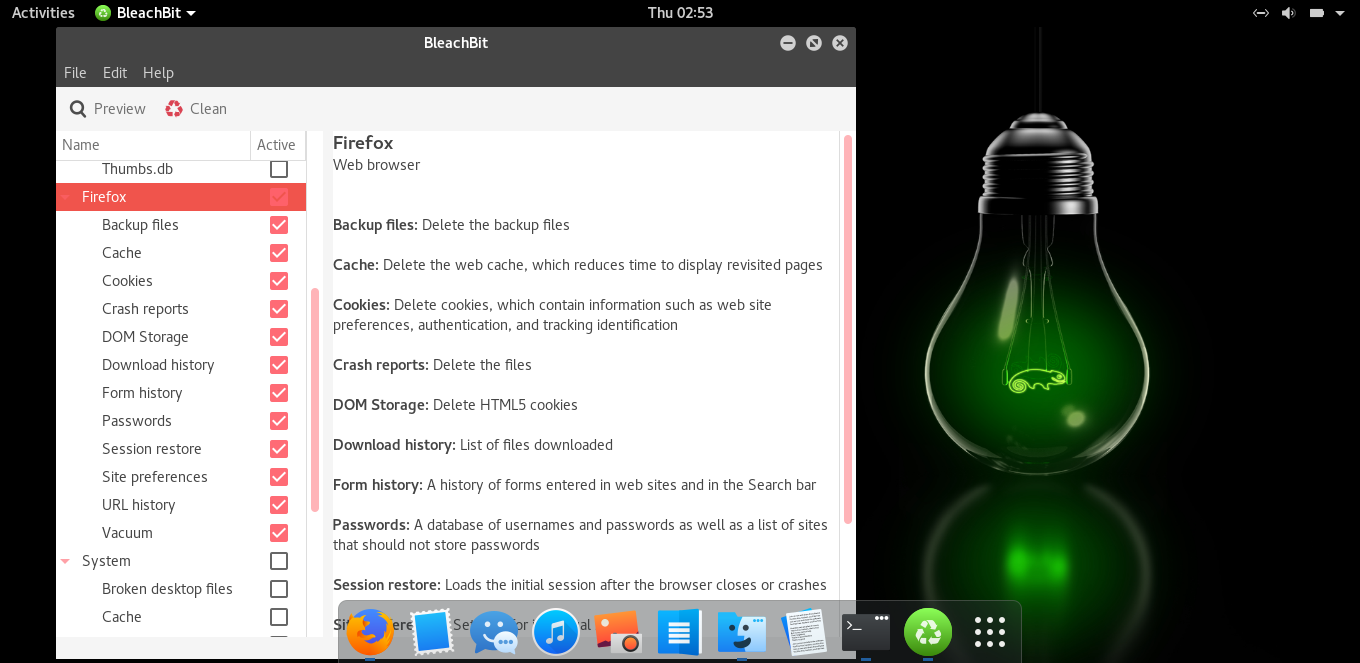Select the Form history row
The image size is (1360, 663).
coord(181,393)
